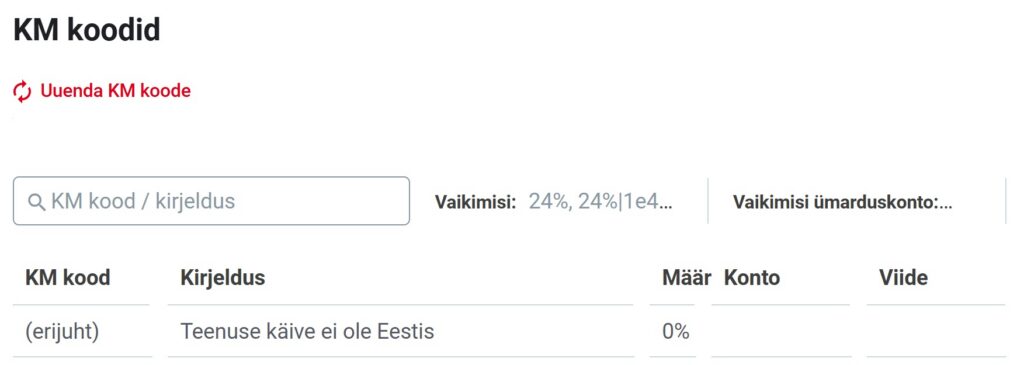Click the Vaikimisi label text
Image resolution: width=1024 pixels, height=365 pixels.
click(476, 202)
